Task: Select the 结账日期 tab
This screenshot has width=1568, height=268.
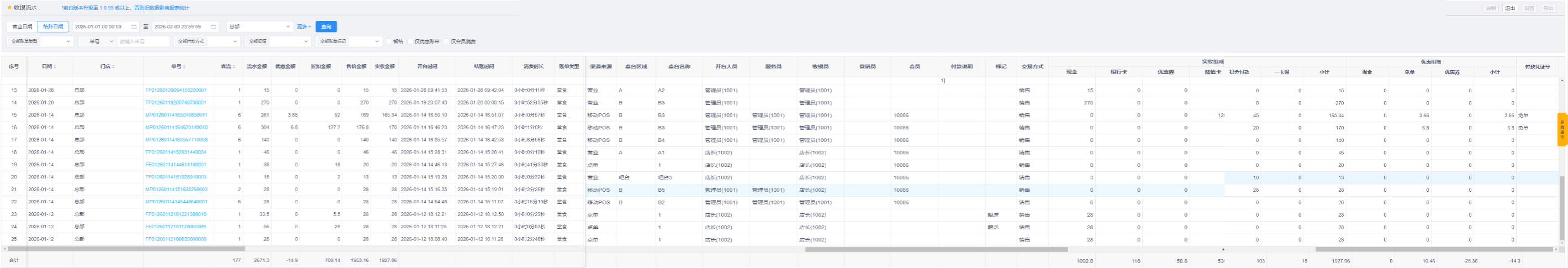Action: tap(53, 27)
